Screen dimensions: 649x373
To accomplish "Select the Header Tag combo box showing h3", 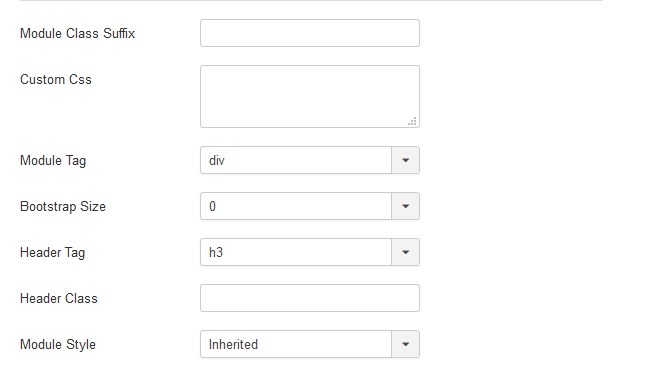I will [x=310, y=252].
